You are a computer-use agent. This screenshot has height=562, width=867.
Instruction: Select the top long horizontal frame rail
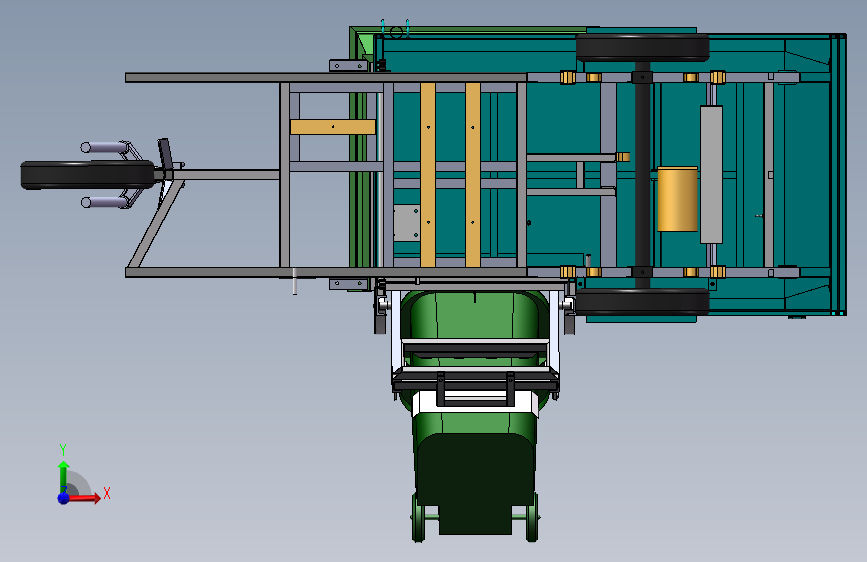326,78
